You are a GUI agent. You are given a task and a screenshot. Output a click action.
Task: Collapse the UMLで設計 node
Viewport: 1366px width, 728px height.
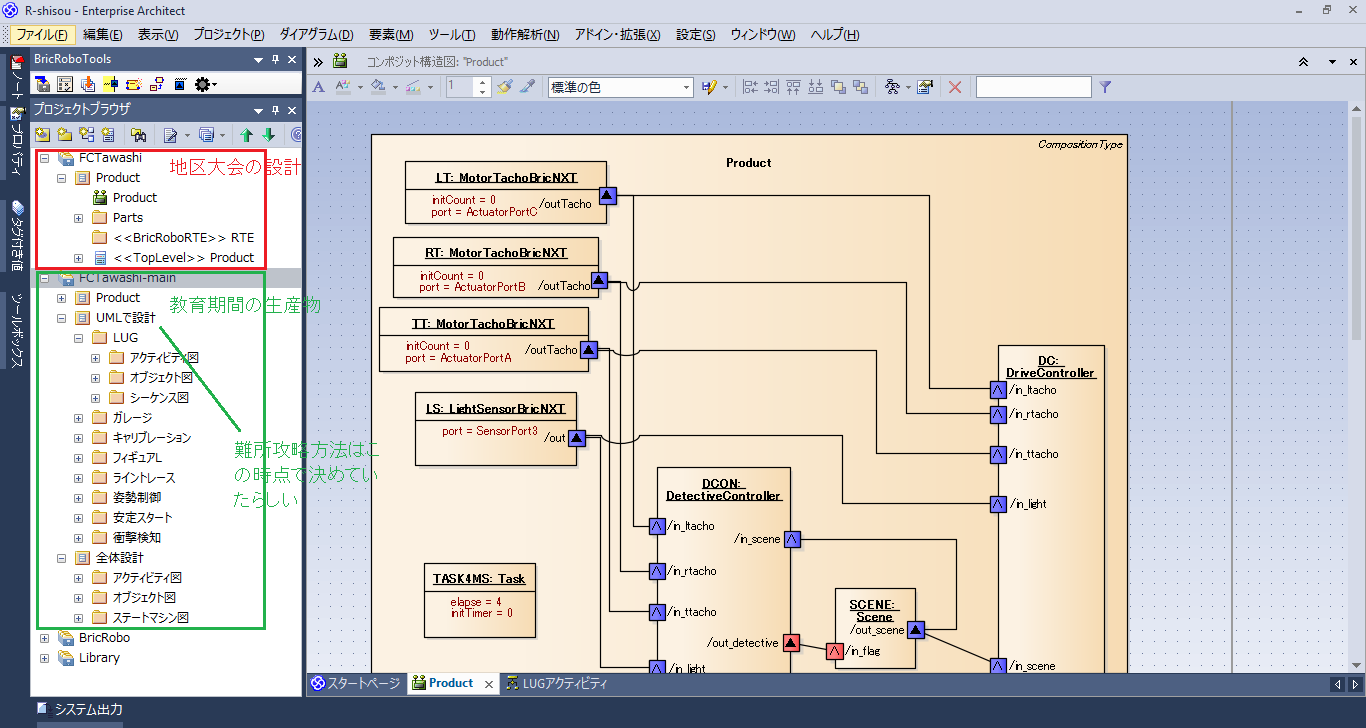coord(62,318)
